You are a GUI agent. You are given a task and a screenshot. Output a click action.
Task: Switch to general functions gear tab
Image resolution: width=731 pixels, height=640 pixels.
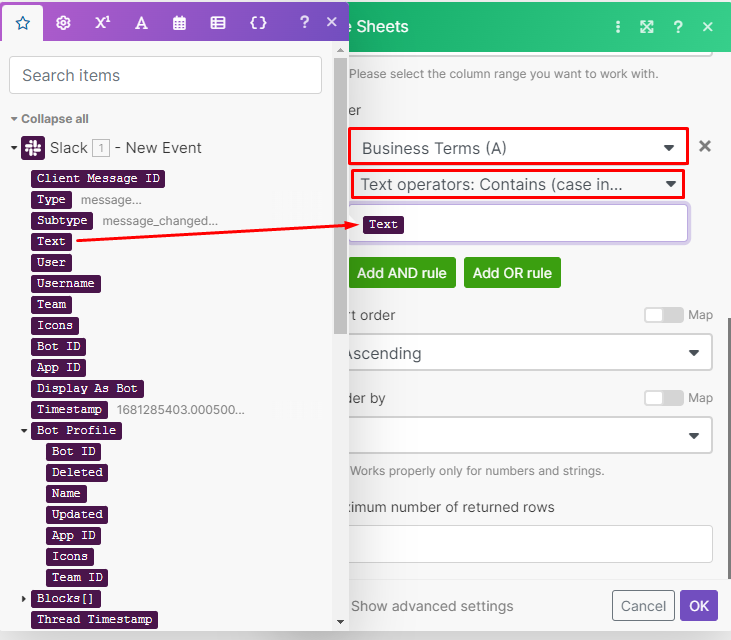click(x=63, y=23)
